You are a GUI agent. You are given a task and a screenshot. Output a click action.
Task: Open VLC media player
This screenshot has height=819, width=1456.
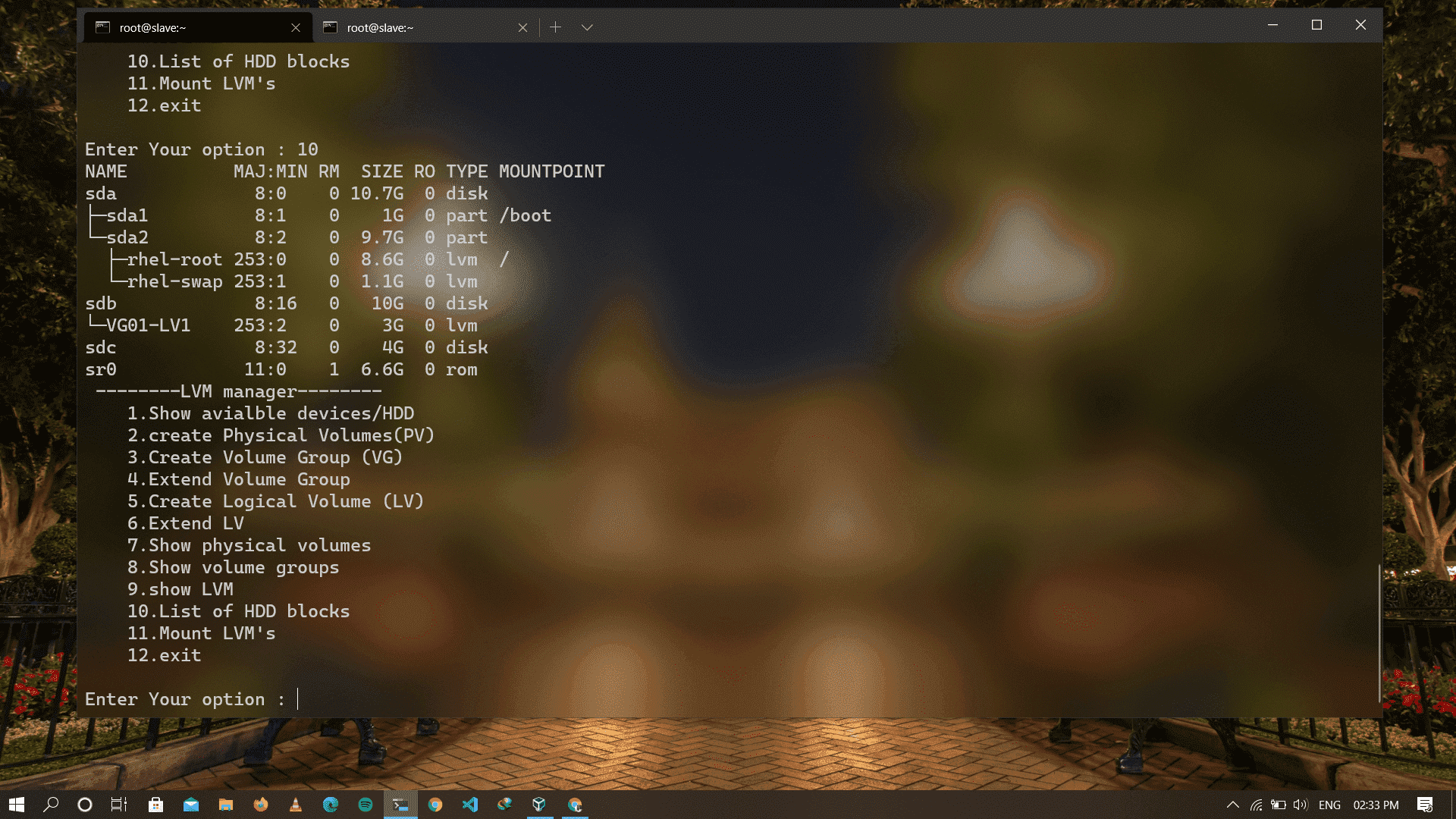pyautogui.click(x=296, y=805)
